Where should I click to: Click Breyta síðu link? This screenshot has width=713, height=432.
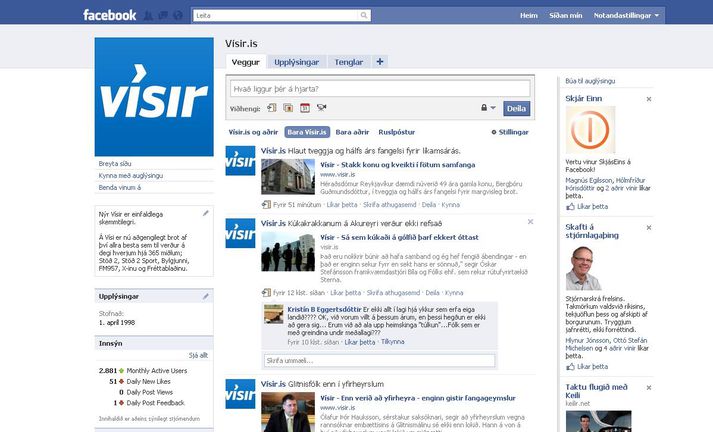click(x=115, y=164)
